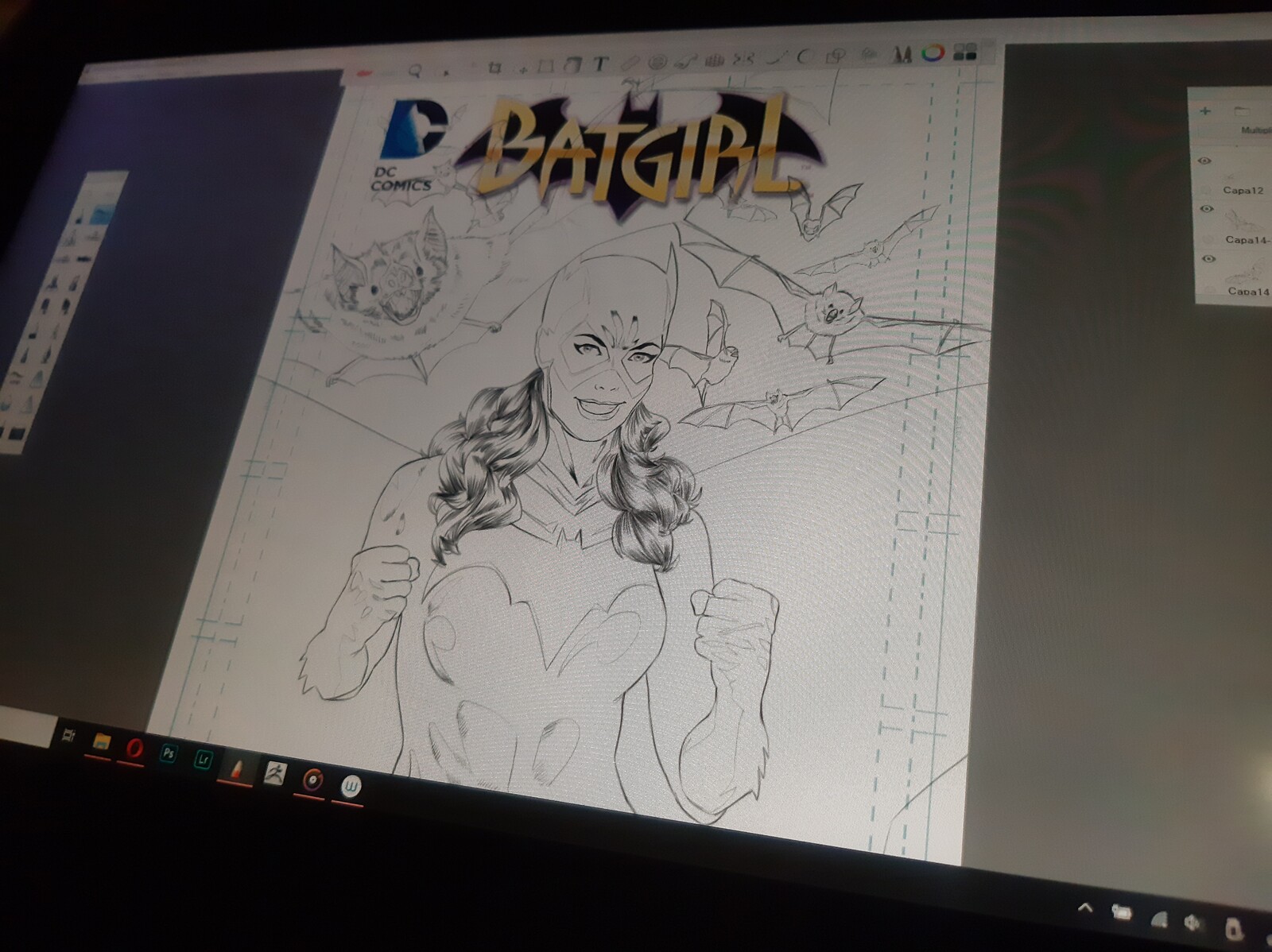
Task: Toggle the Symmetry tool
Action: [x=745, y=59]
